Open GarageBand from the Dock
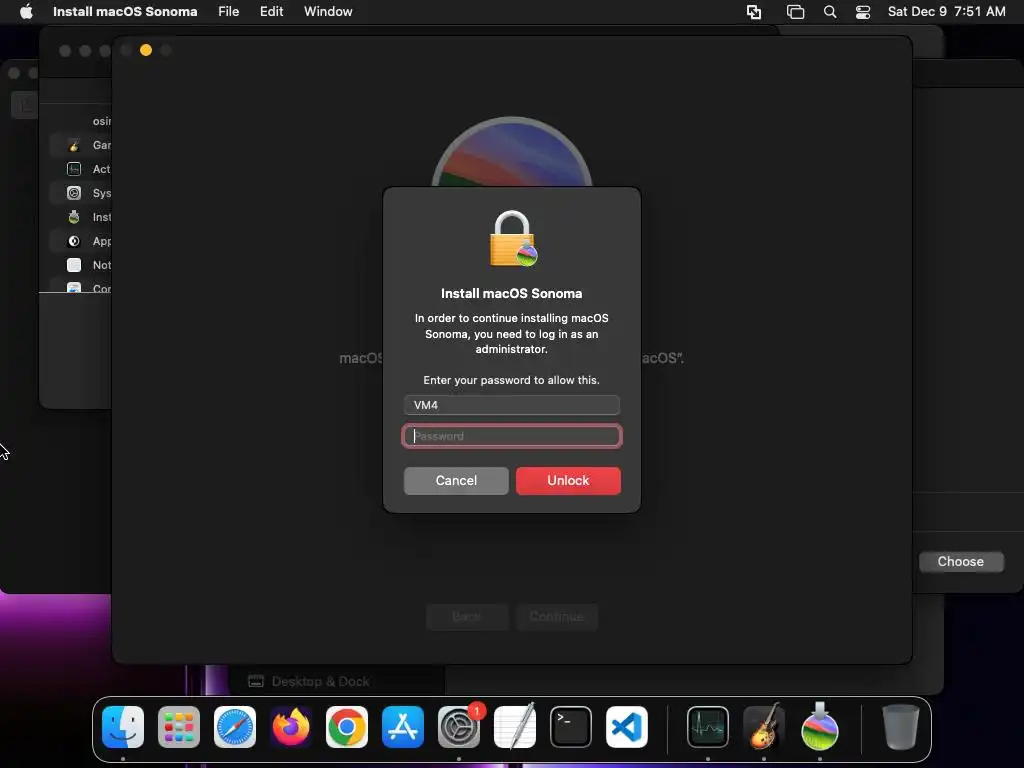This screenshot has height=768, width=1024. point(763,727)
